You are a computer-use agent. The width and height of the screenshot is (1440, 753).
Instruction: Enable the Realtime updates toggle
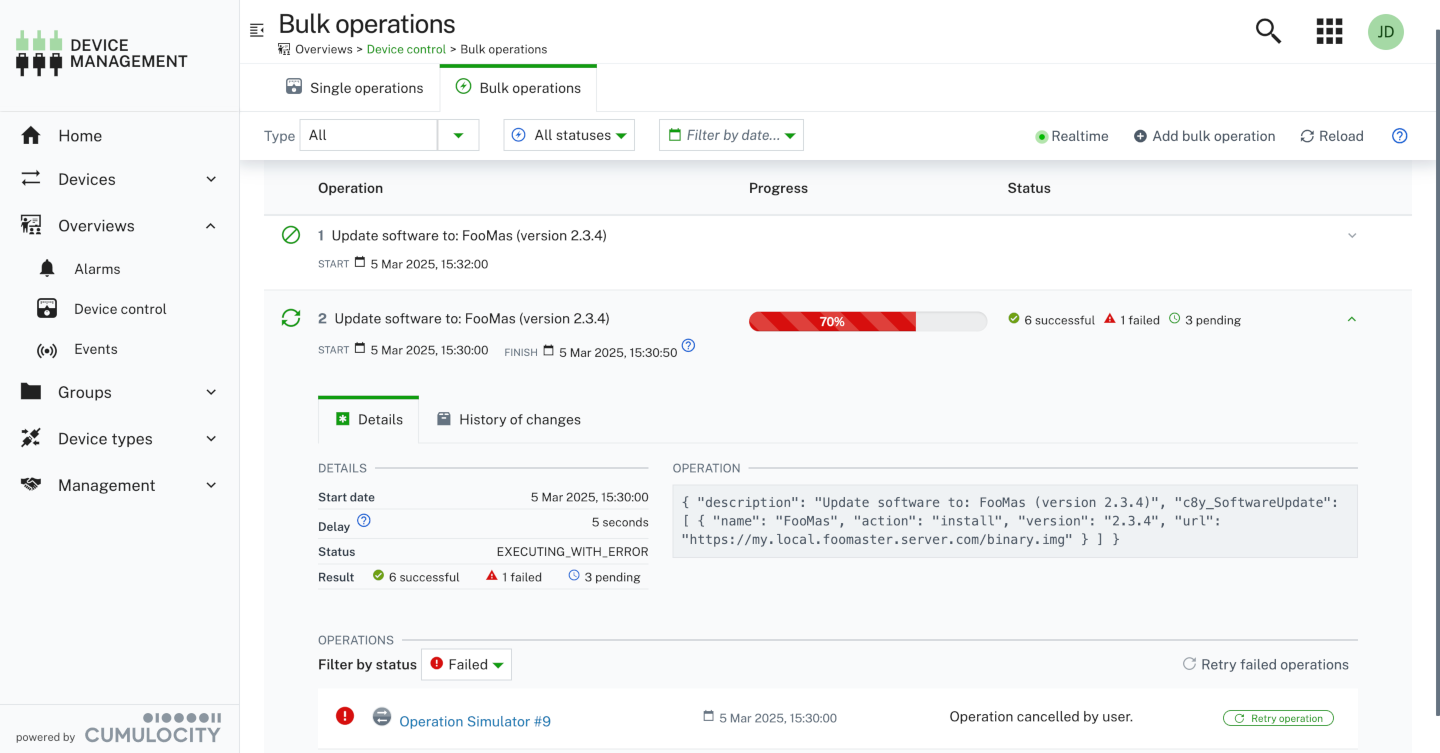tap(1072, 135)
